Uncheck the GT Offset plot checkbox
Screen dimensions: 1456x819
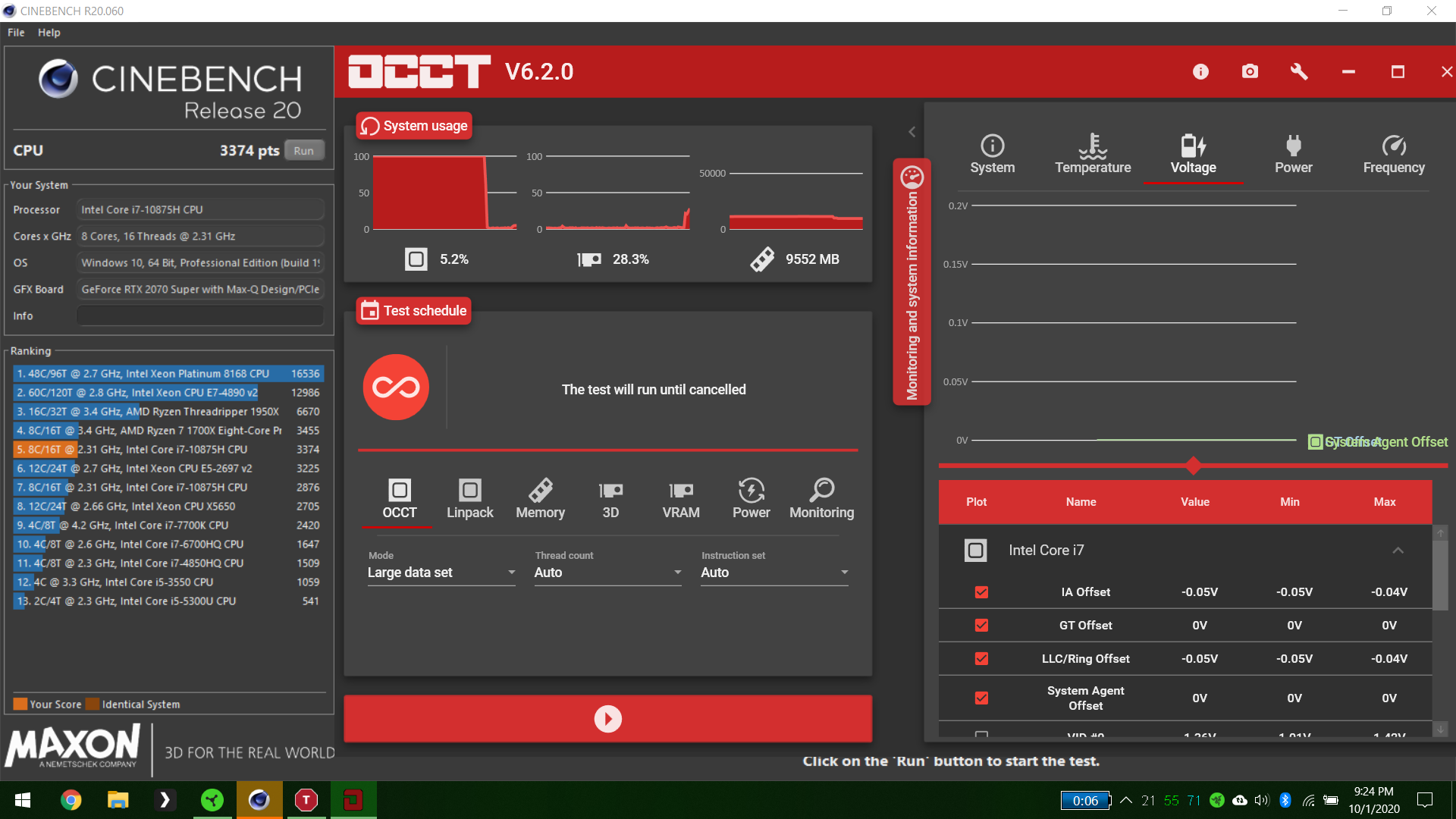pyautogui.click(x=981, y=626)
